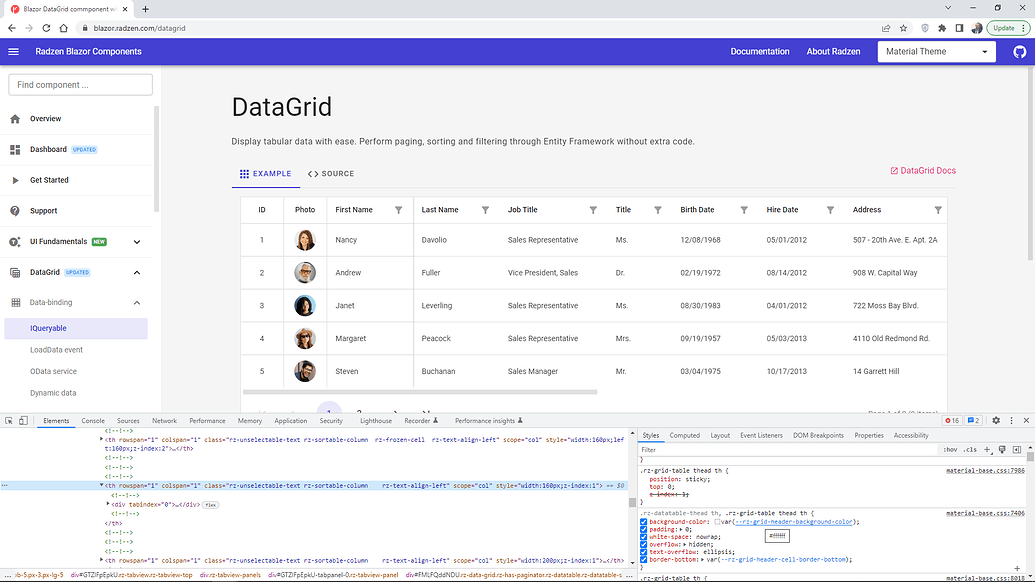Open the Material Theme dropdown
This screenshot has width=1035, height=582.
pos(936,52)
